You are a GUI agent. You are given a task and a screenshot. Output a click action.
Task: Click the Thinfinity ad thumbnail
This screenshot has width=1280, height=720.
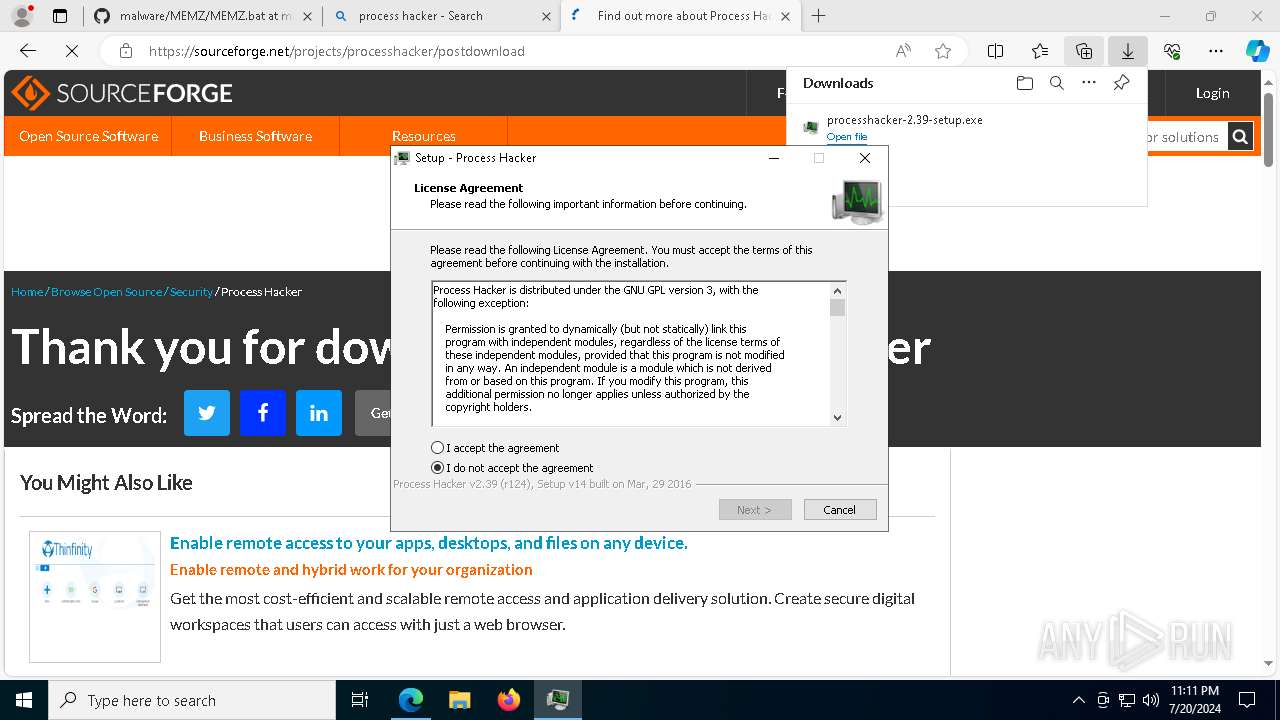click(x=95, y=596)
